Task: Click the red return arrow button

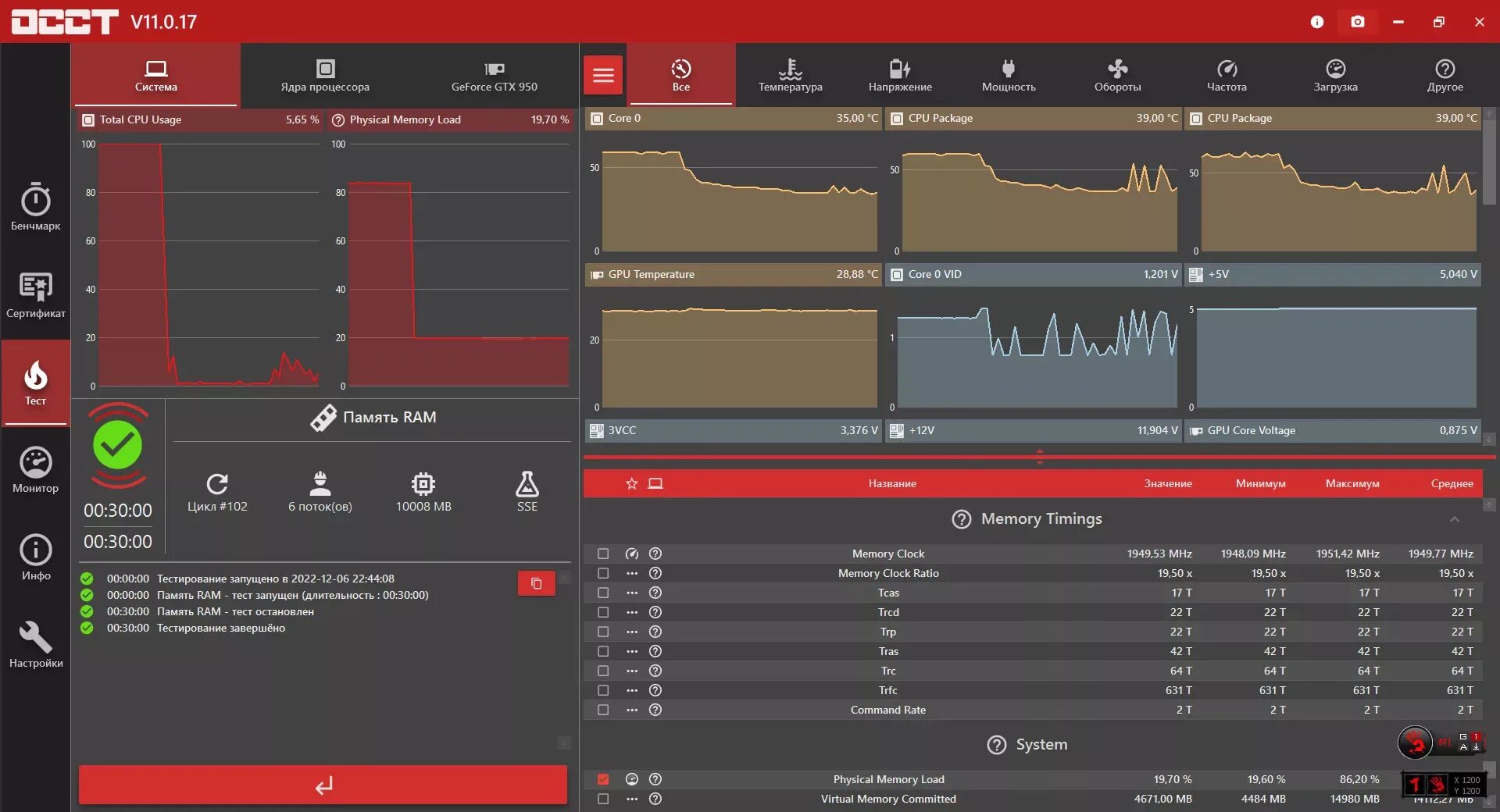Action: point(323,785)
